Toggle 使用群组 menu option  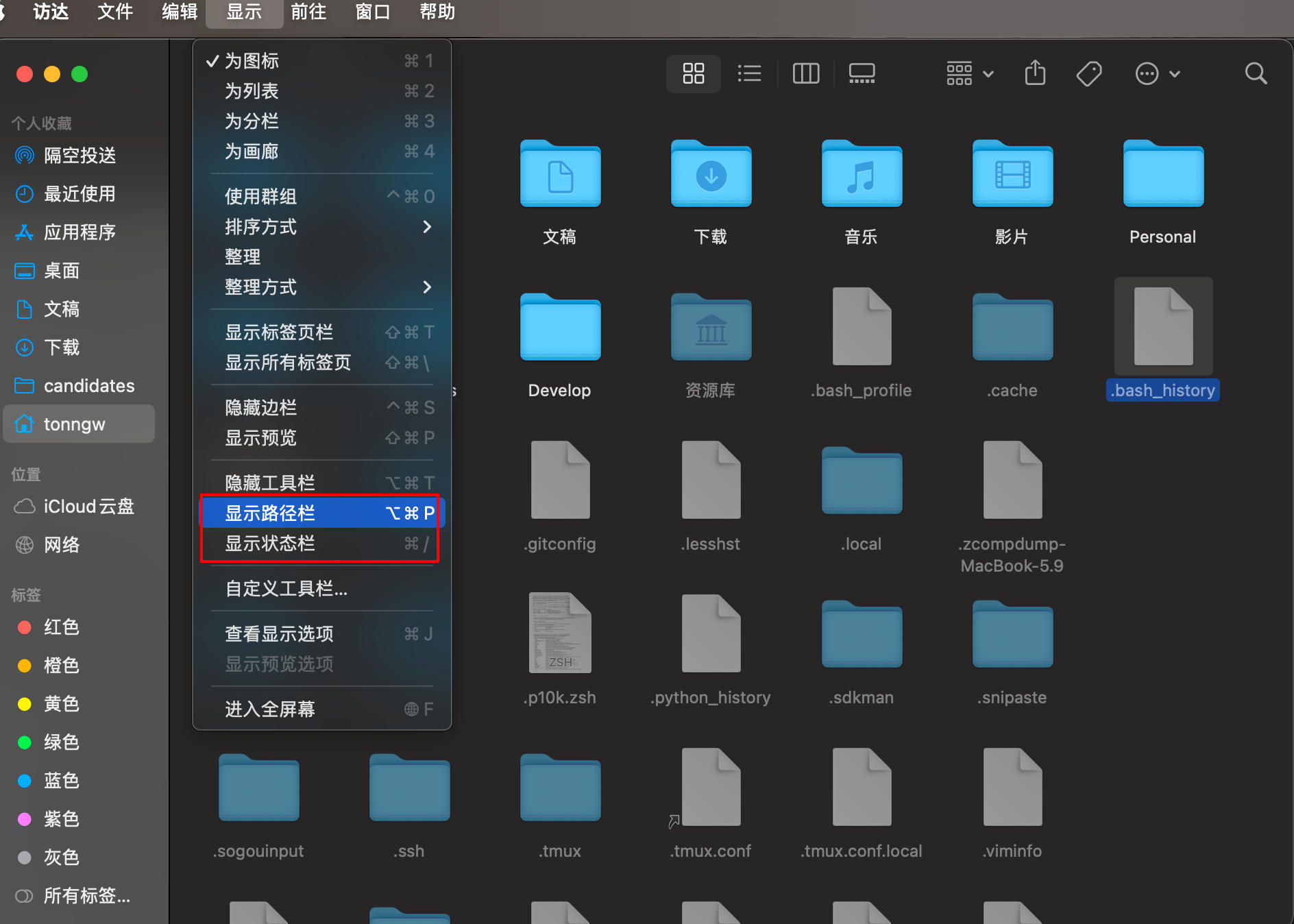pos(322,197)
